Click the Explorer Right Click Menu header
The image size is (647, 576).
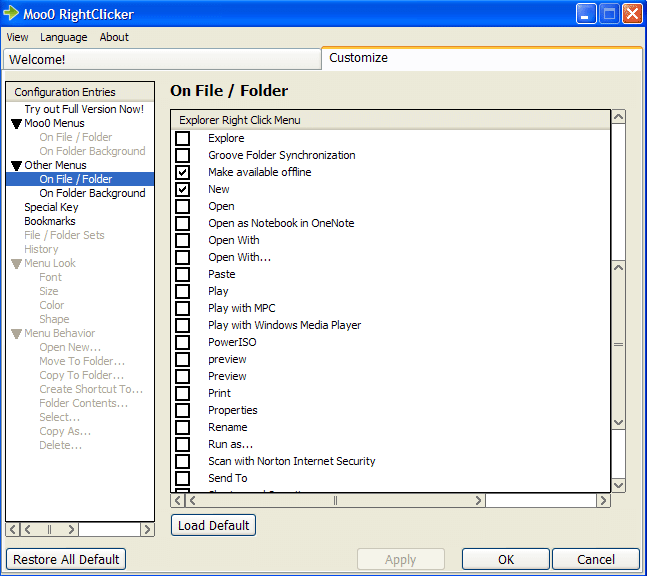(391, 120)
